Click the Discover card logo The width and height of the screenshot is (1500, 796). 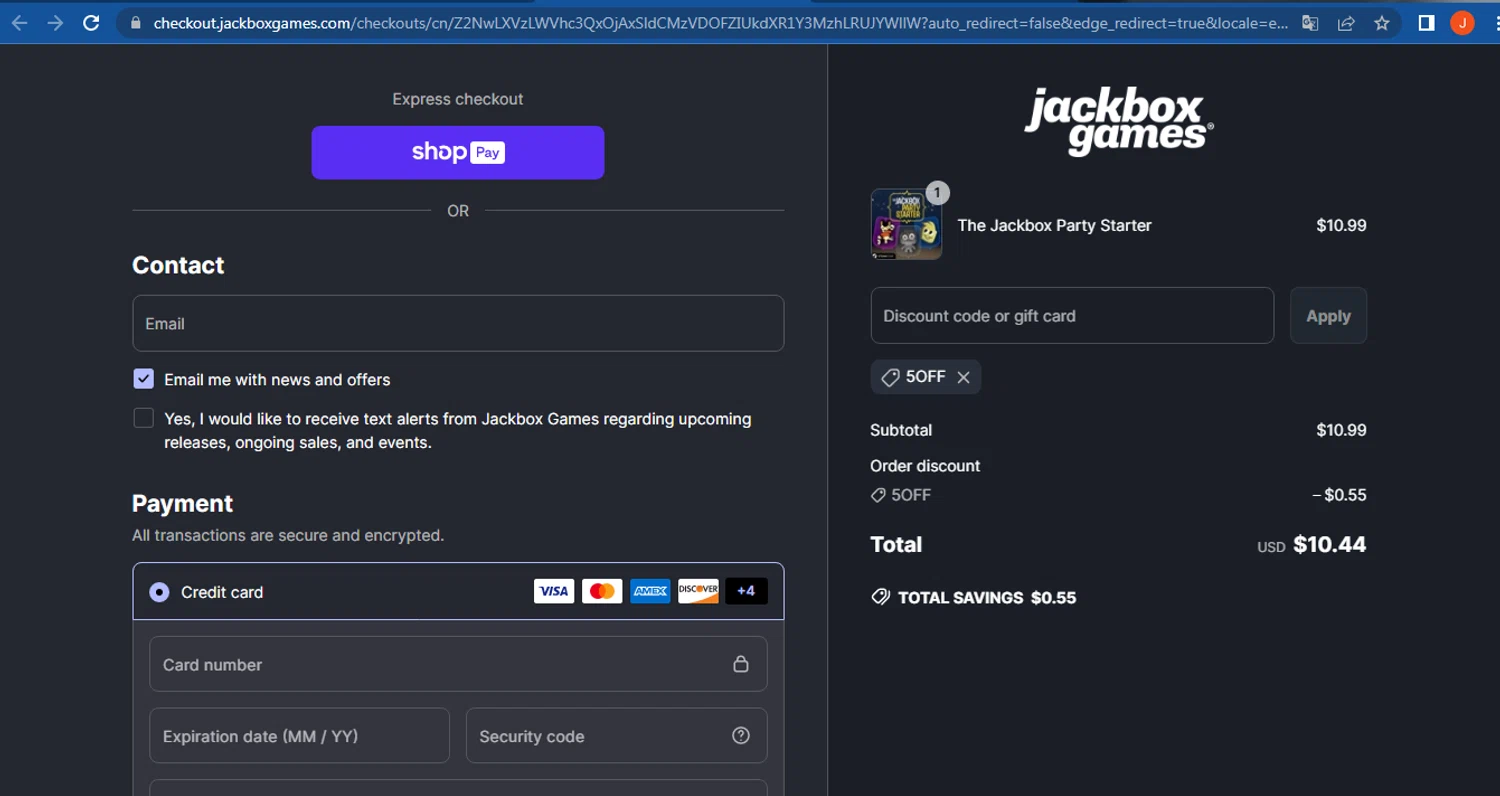point(698,591)
